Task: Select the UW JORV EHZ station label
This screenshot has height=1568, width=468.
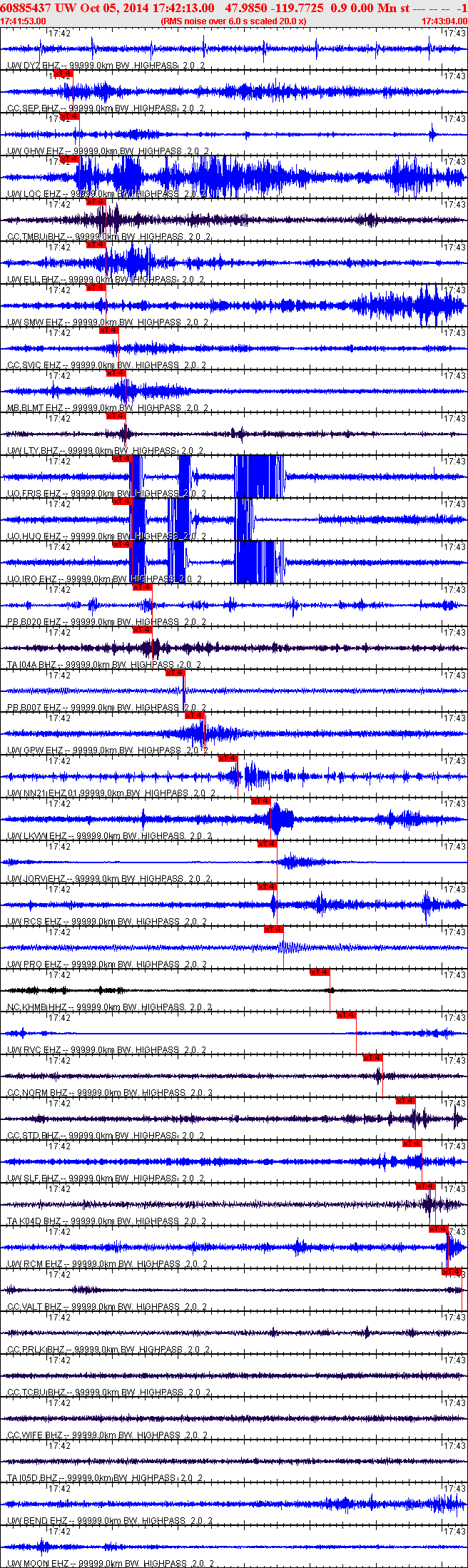Action: point(36,879)
